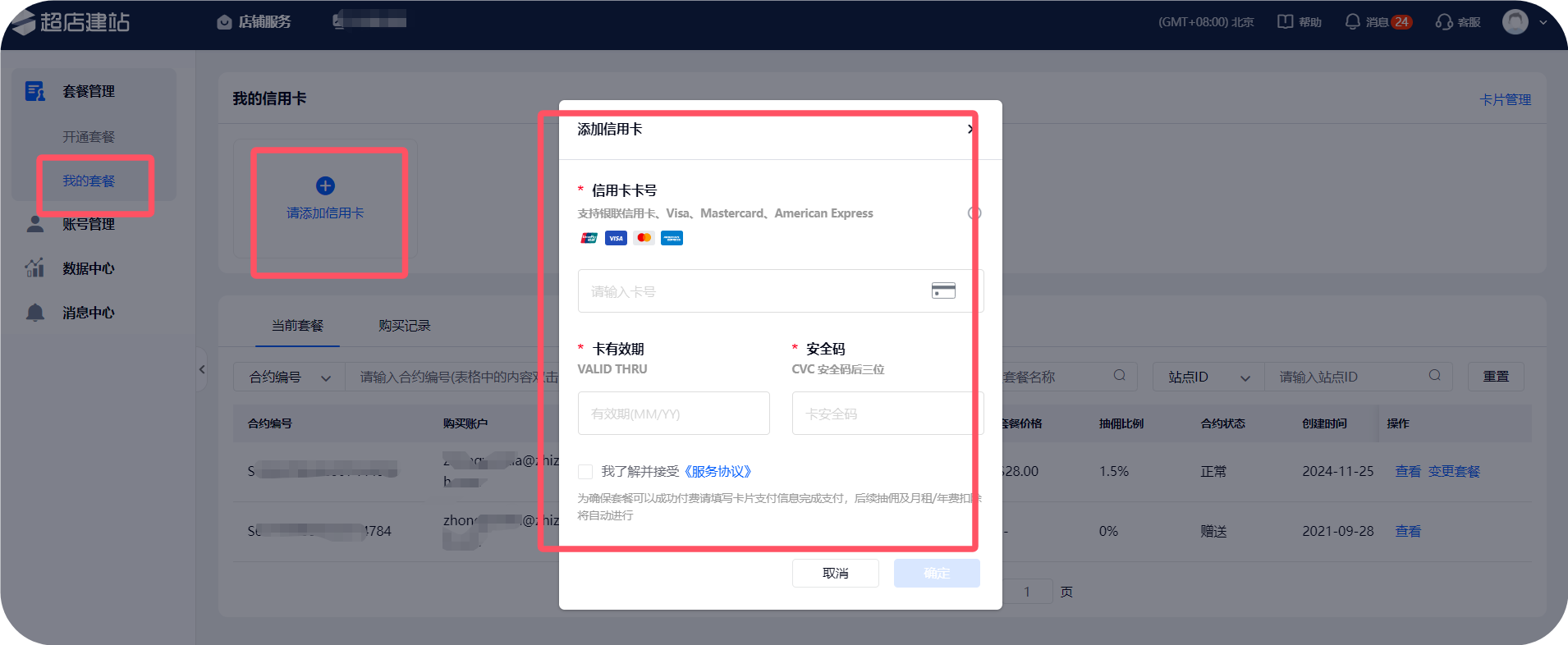The image size is (1568, 645).
Task: Click the plus icon to add credit card
Action: [325, 185]
